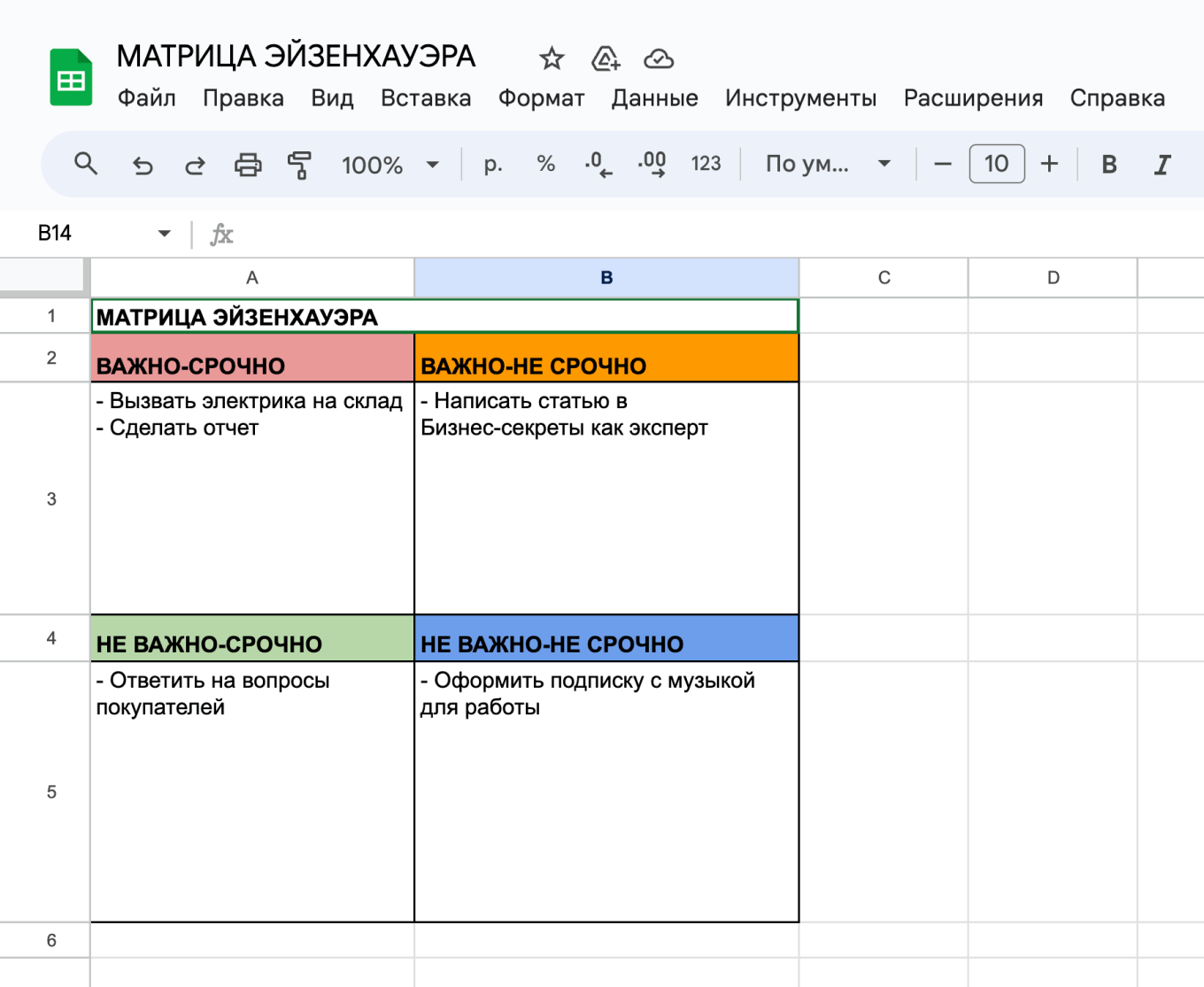Open the Данные menu
The height and width of the screenshot is (987, 1204).
(654, 98)
